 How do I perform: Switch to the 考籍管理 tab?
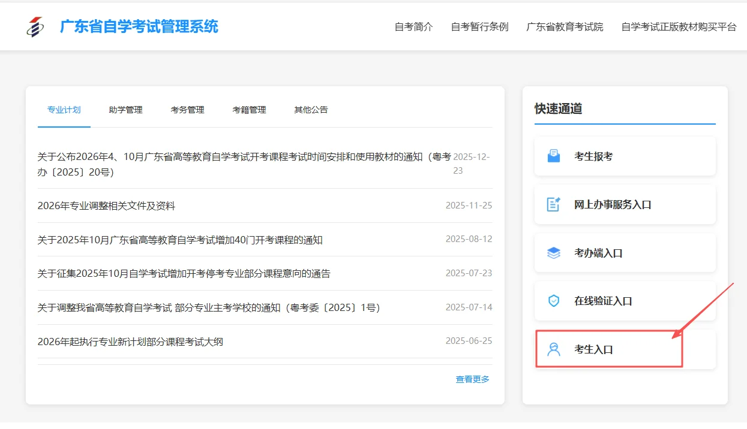coord(249,110)
